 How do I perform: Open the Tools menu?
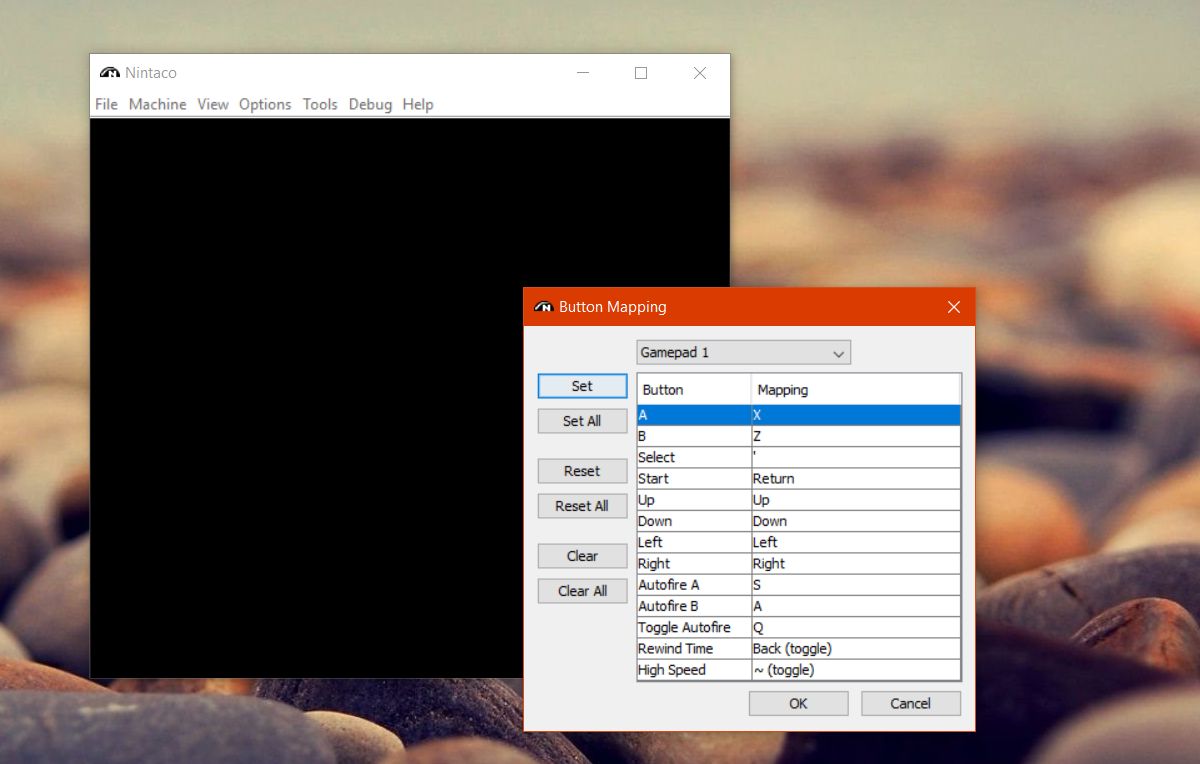click(x=320, y=104)
